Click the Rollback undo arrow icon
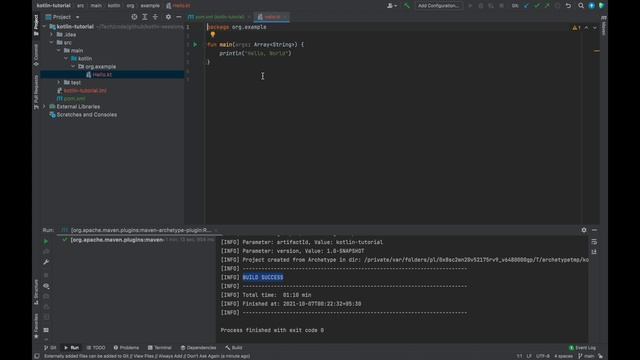Image resolution: width=640 pixels, height=360 pixels. click(568, 6)
